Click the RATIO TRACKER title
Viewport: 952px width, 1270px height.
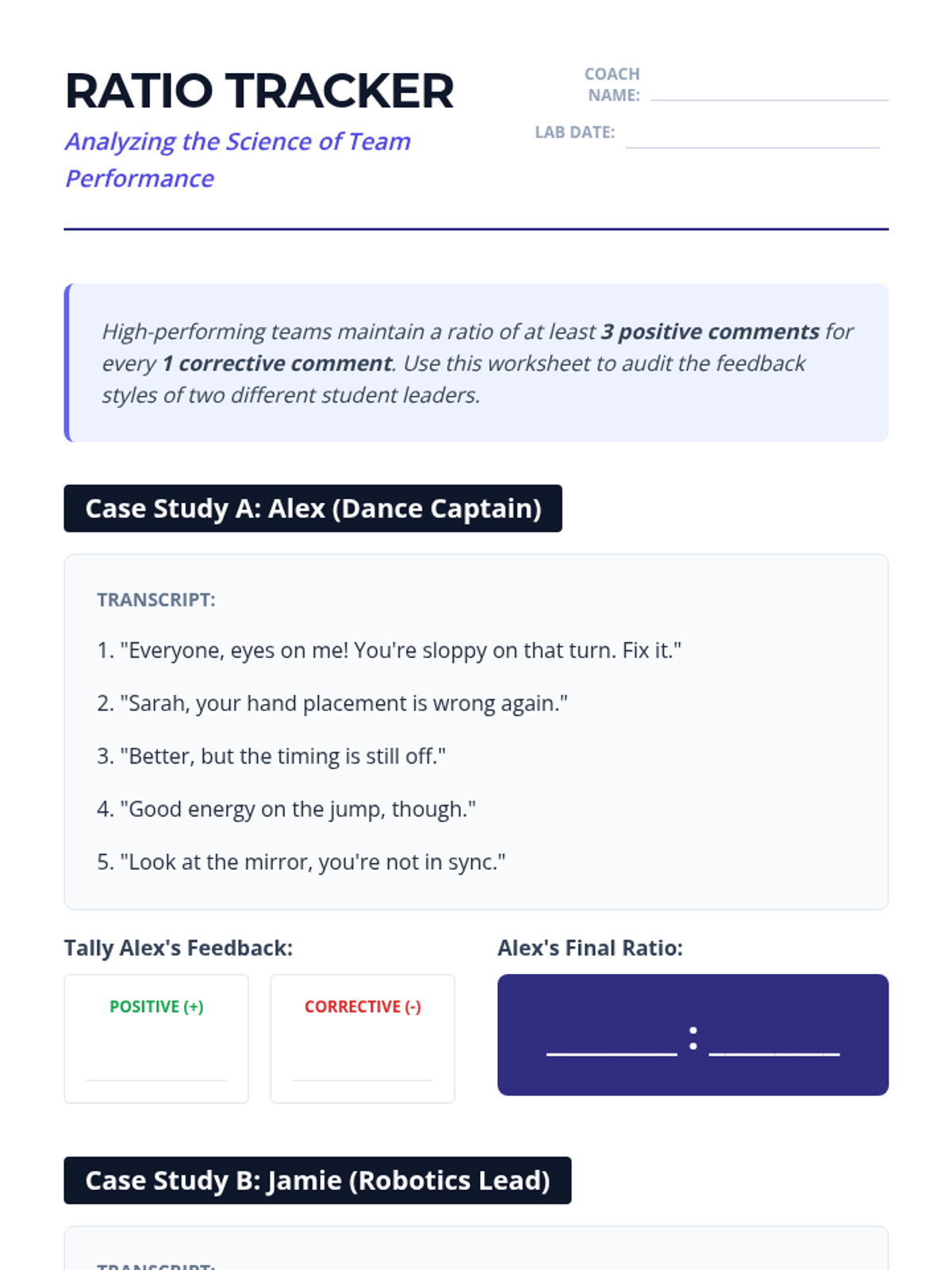[259, 90]
